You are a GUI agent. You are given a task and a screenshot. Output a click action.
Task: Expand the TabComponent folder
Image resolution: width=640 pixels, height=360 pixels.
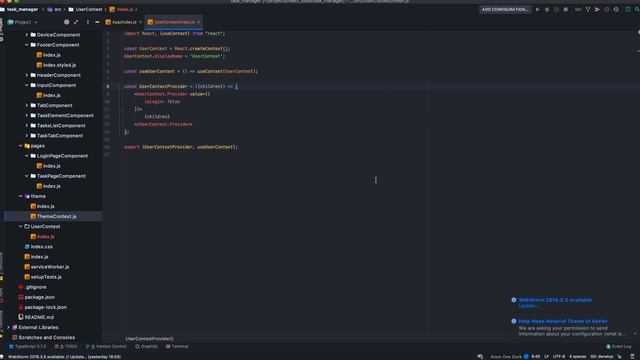coord(27,105)
